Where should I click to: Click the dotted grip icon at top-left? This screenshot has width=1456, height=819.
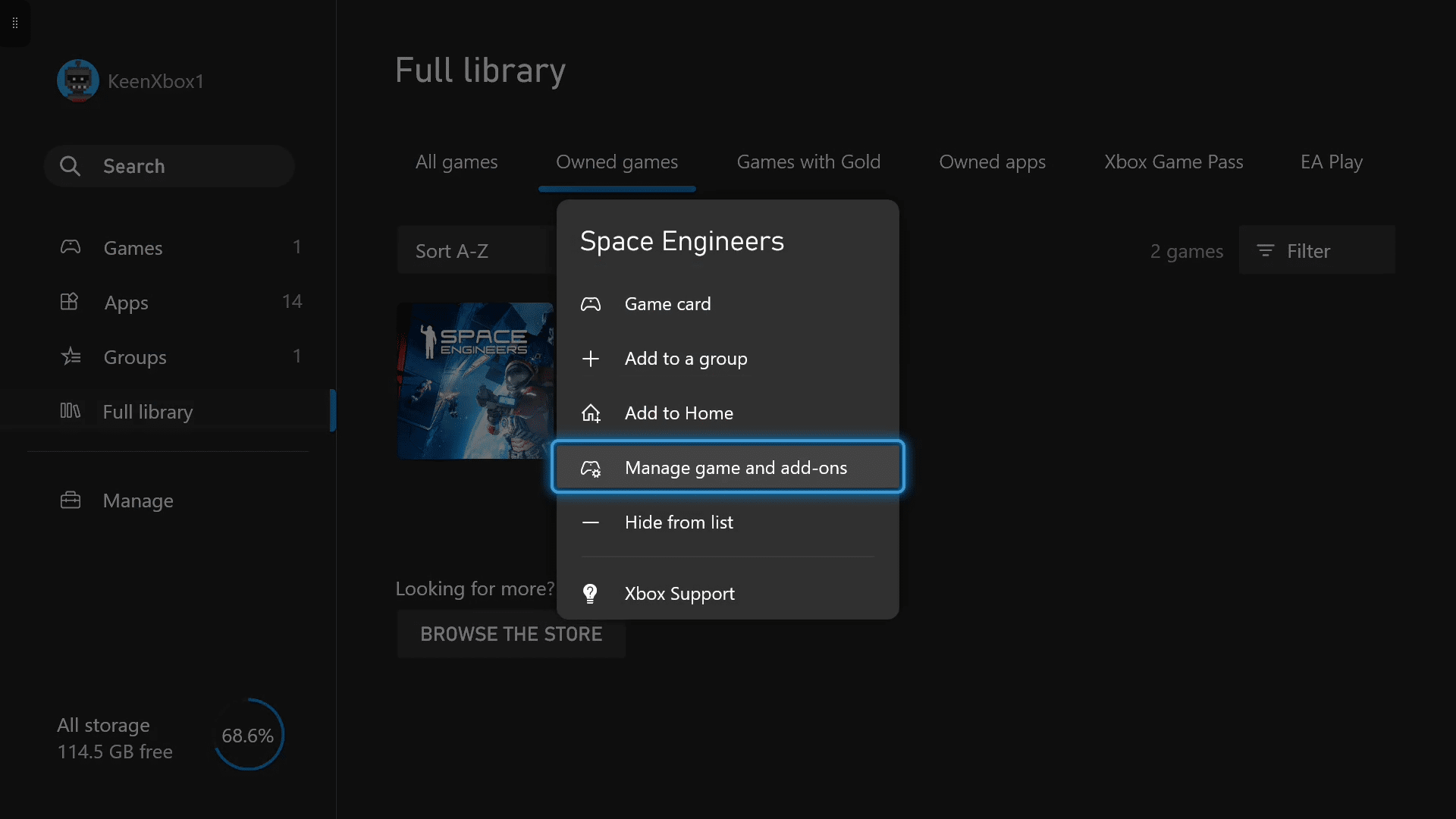[15, 23]
